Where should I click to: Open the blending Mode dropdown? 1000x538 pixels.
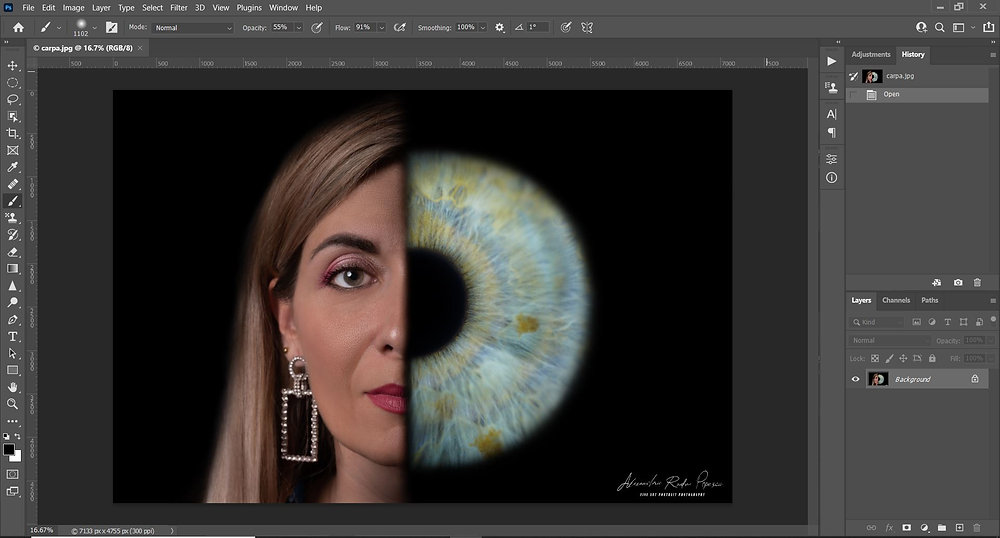coord(192,28)
